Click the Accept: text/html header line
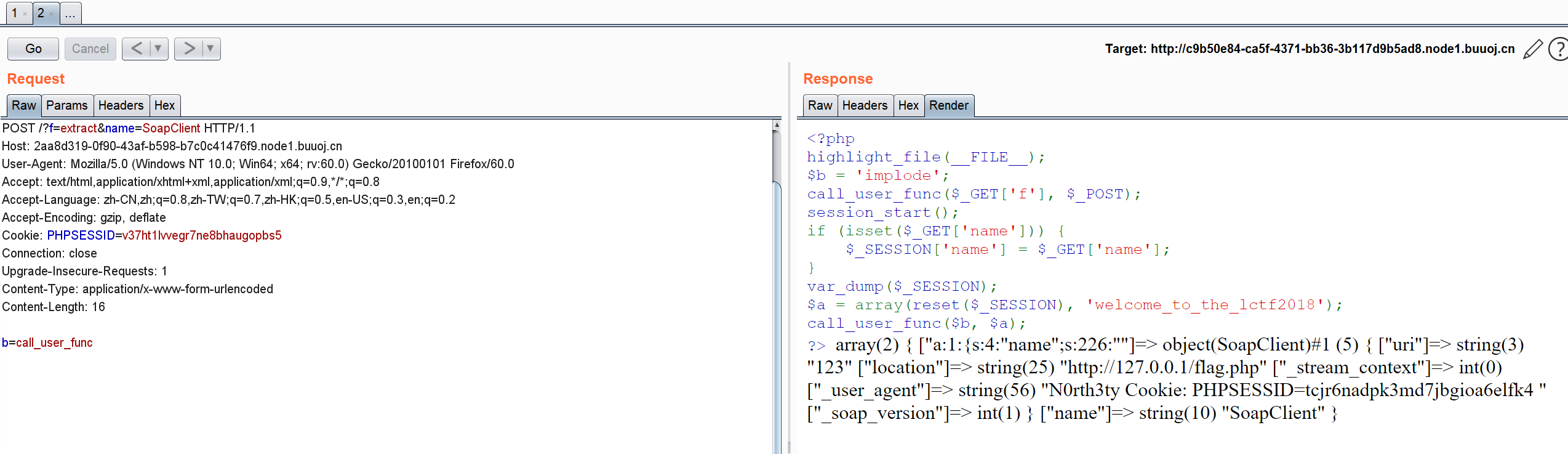The height and width of the screenshot is (454, 1568). point(191,182)
